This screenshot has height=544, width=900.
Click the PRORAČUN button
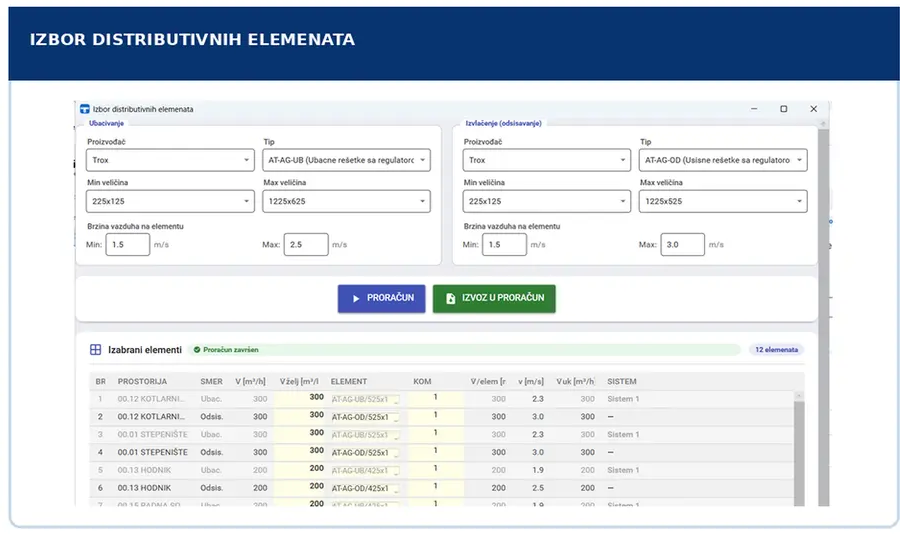coord(381,298)
